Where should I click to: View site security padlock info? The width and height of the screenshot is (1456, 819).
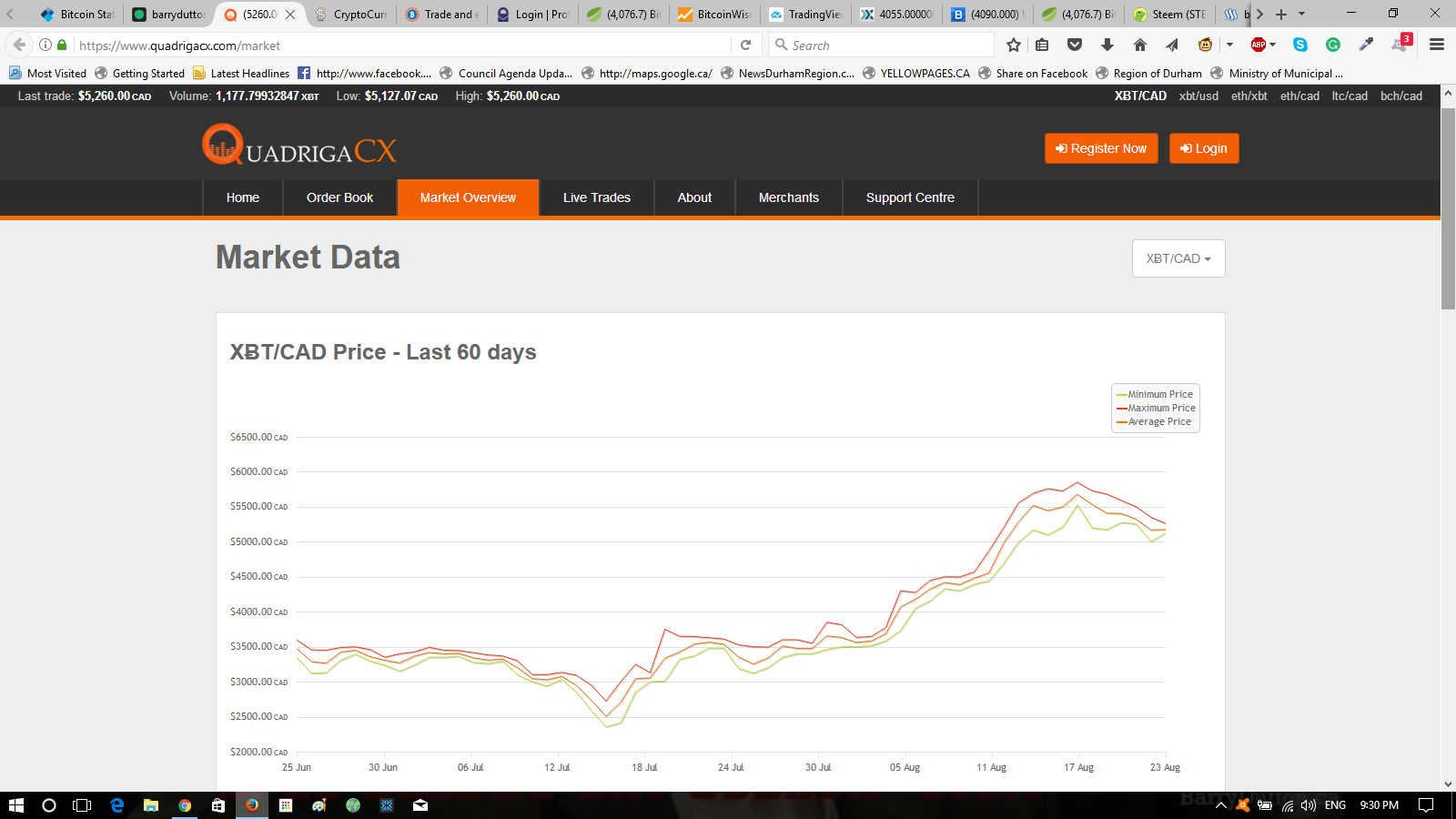[62, 45]
